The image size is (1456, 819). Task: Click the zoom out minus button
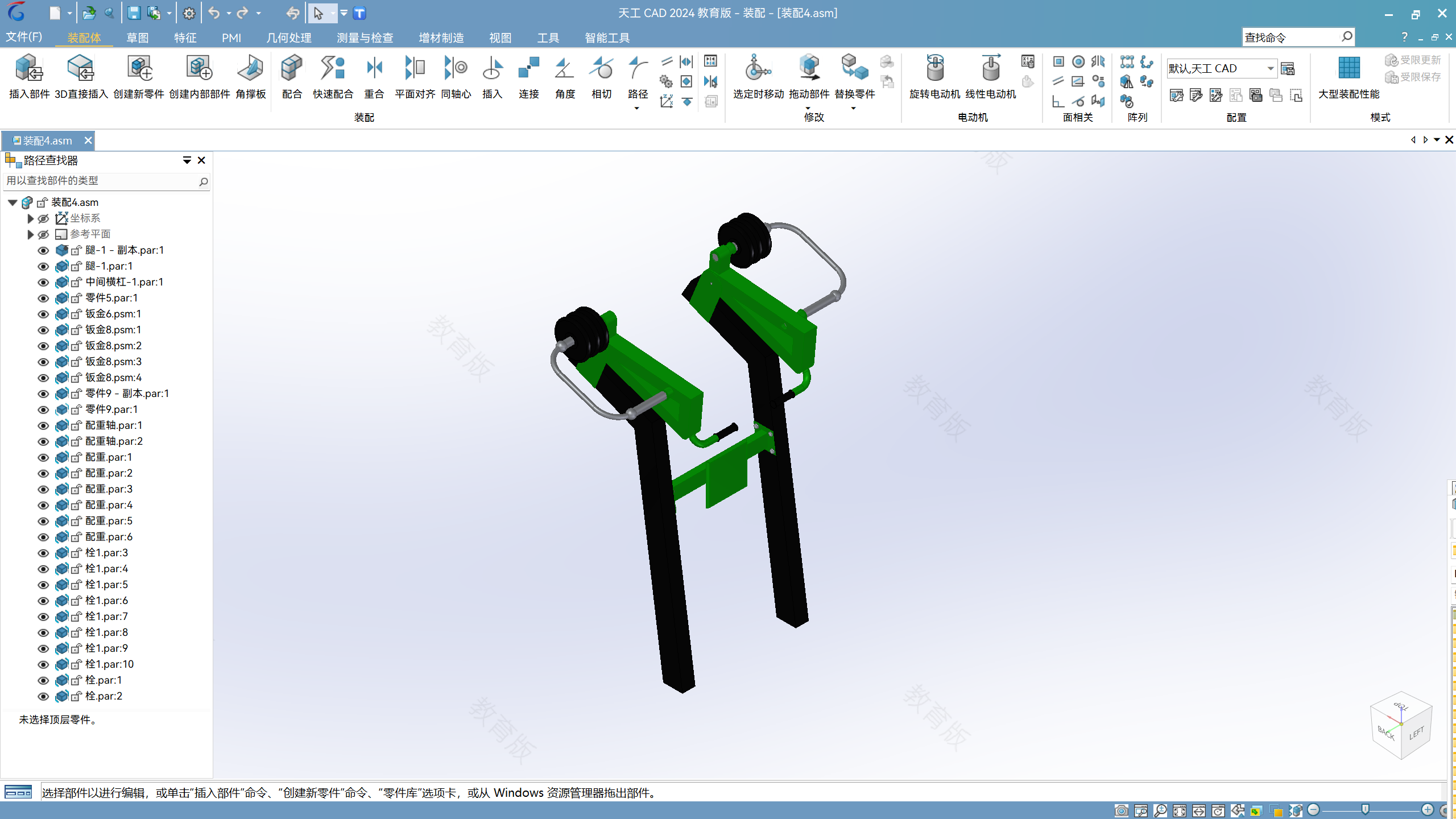pyautogui.click(x=1313, y=809)
